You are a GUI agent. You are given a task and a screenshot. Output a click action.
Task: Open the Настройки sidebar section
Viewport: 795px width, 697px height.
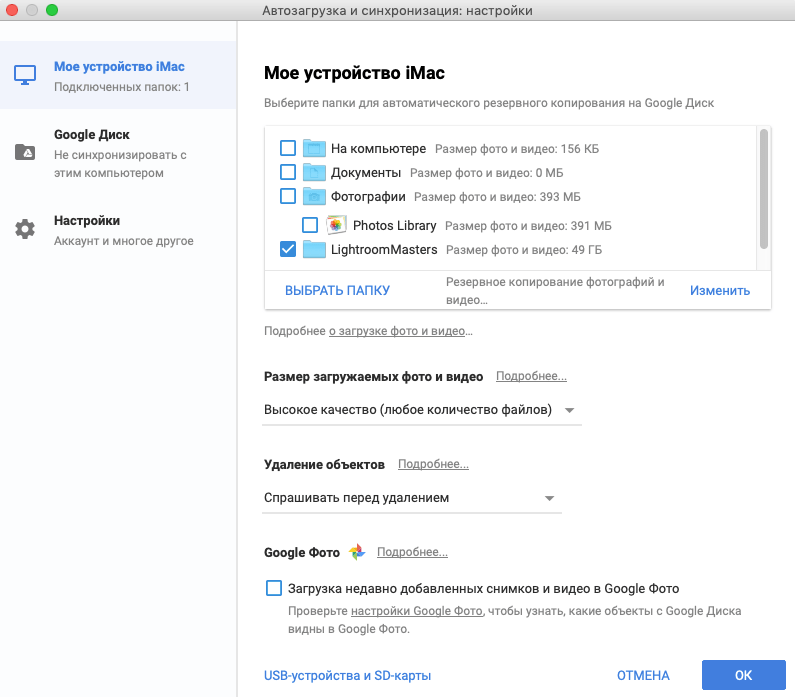[118, 230]
